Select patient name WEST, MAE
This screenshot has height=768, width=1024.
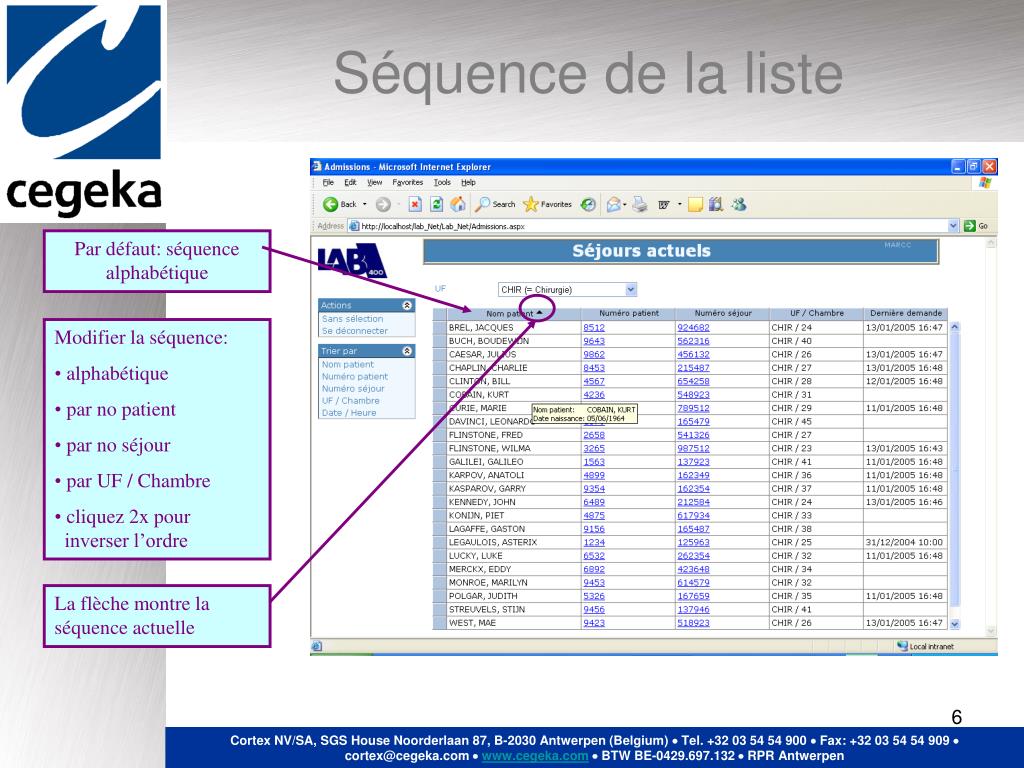pyautogui.click(x=472, y=623)
